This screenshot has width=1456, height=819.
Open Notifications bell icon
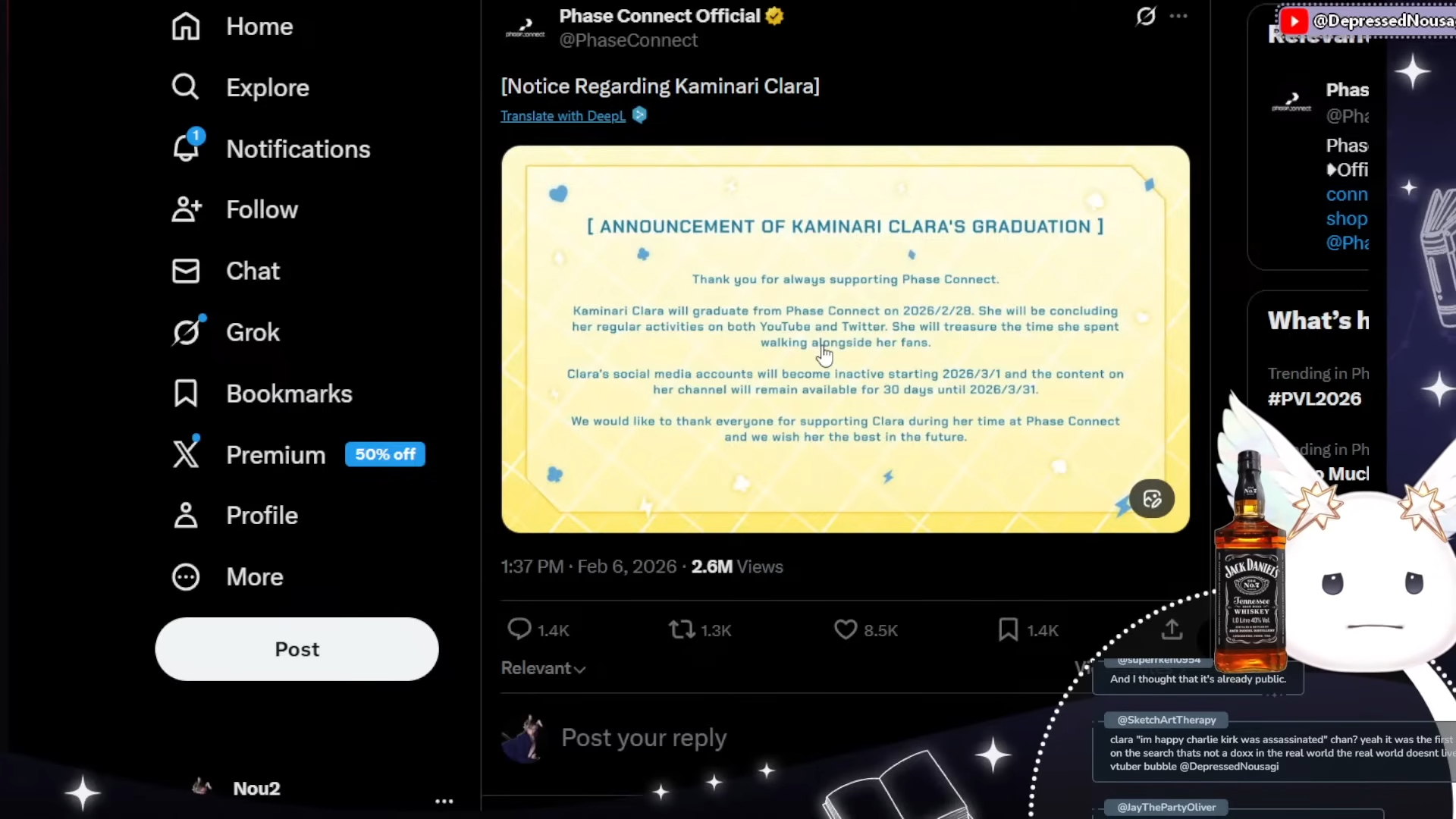[186, 148]
